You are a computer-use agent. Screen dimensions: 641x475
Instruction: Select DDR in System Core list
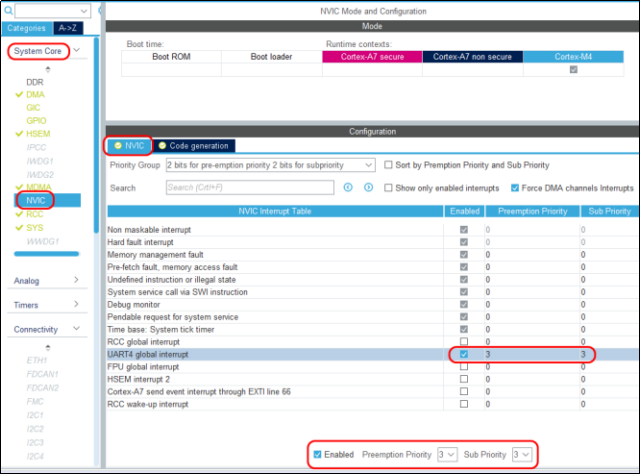click(35, 82)
